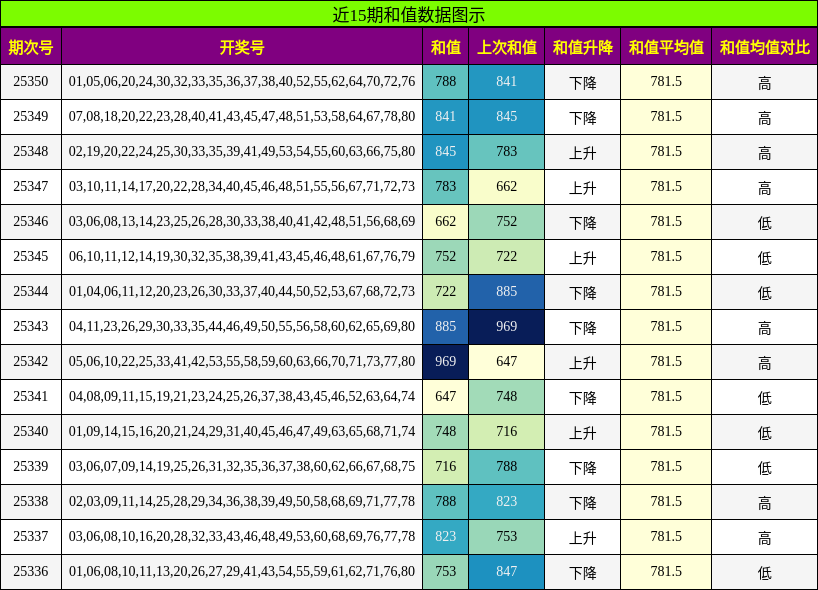Select period number 25350 in first row
The height and width of the screenshot is (590, 818).
coord(33,82)
